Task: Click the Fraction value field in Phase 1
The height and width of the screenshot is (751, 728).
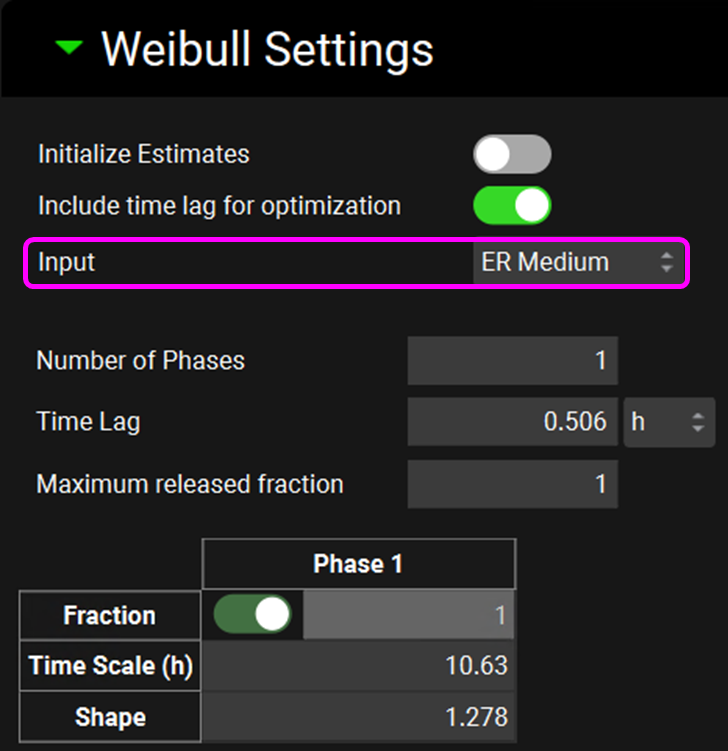Action: coord(409,615)
